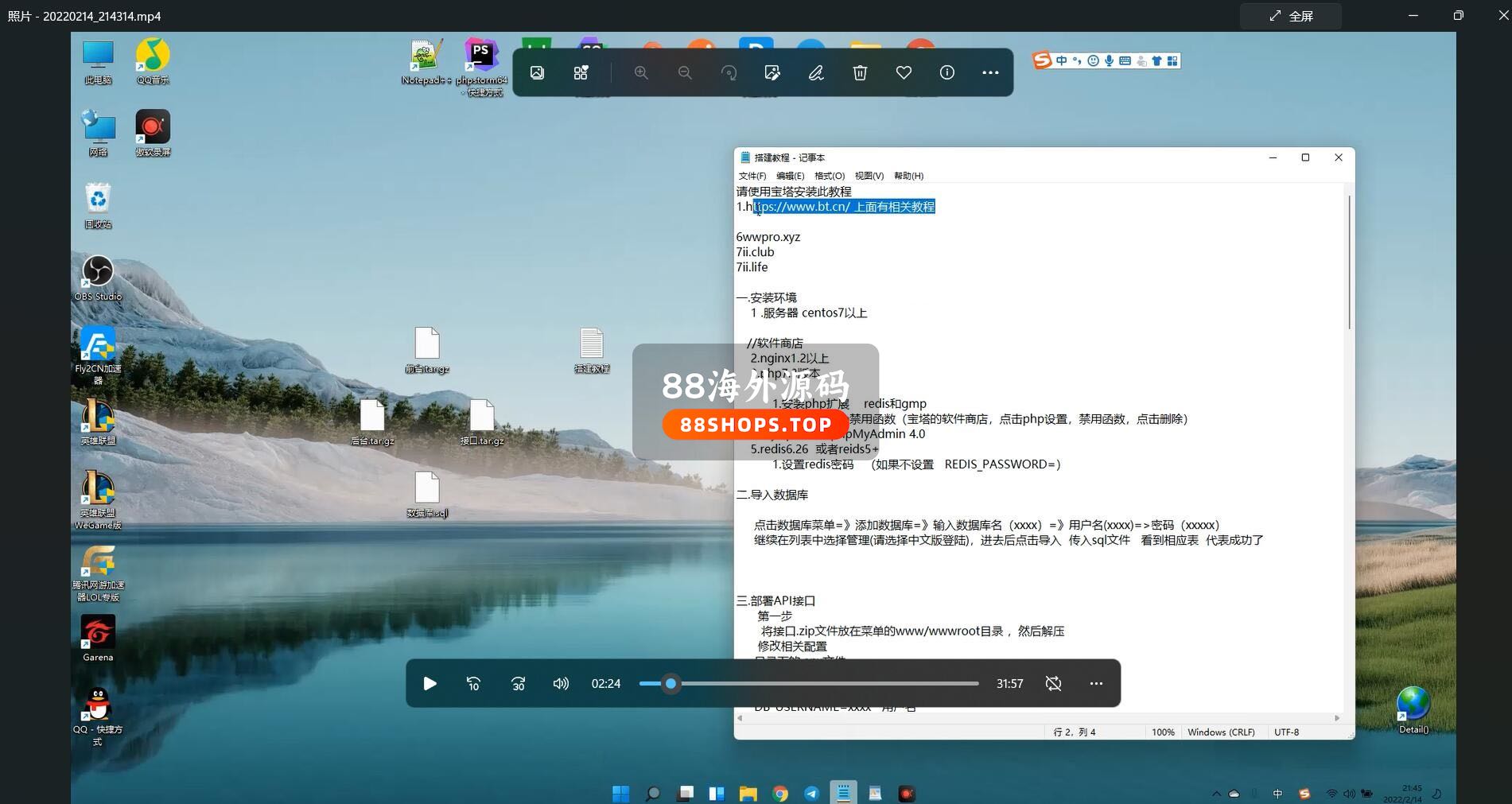The image size is (1512, 804).
Task: Skip forward 30 seconds
Action: point(518,683)
